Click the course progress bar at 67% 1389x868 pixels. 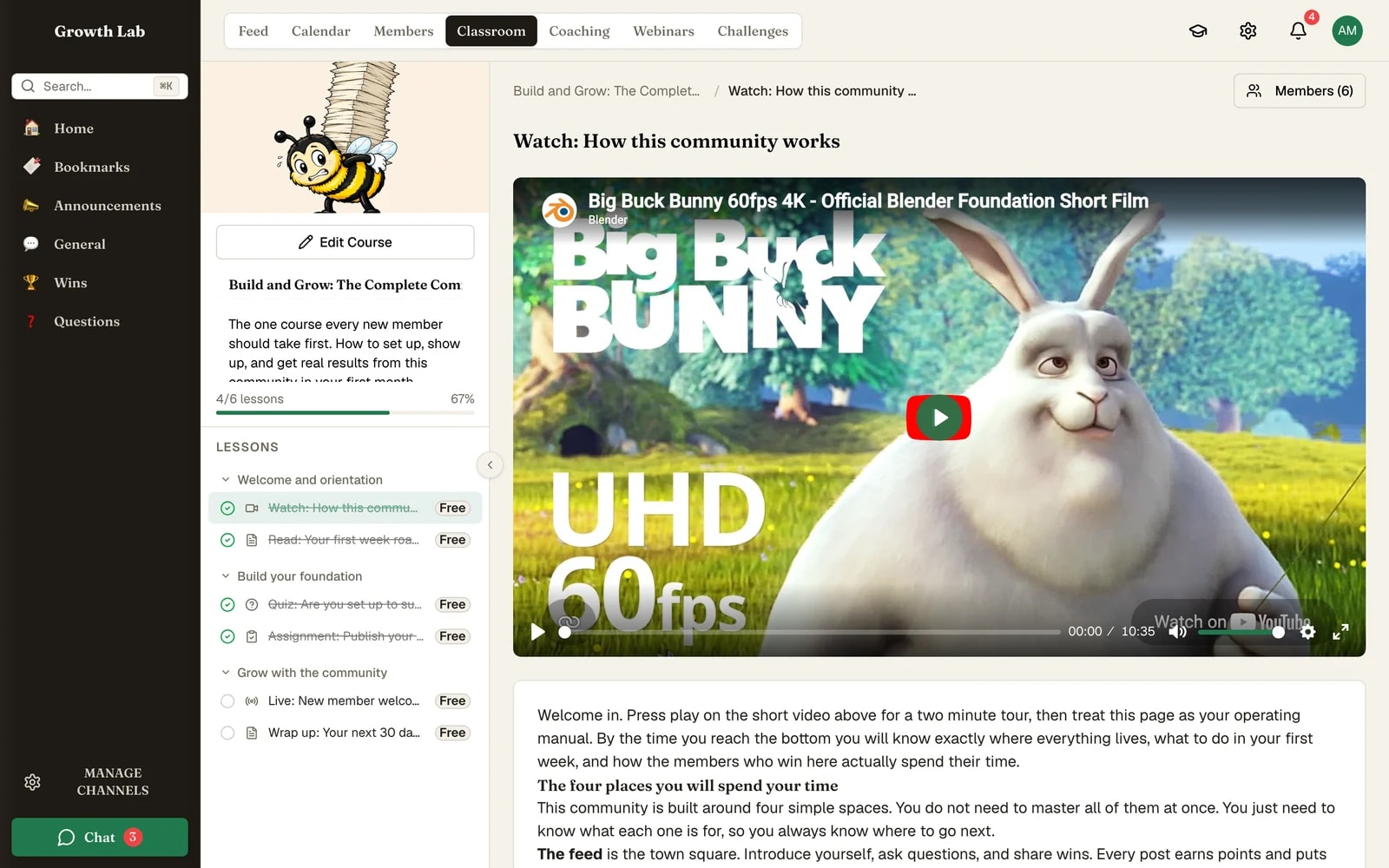pyautogui.click(x=346, y=413)
